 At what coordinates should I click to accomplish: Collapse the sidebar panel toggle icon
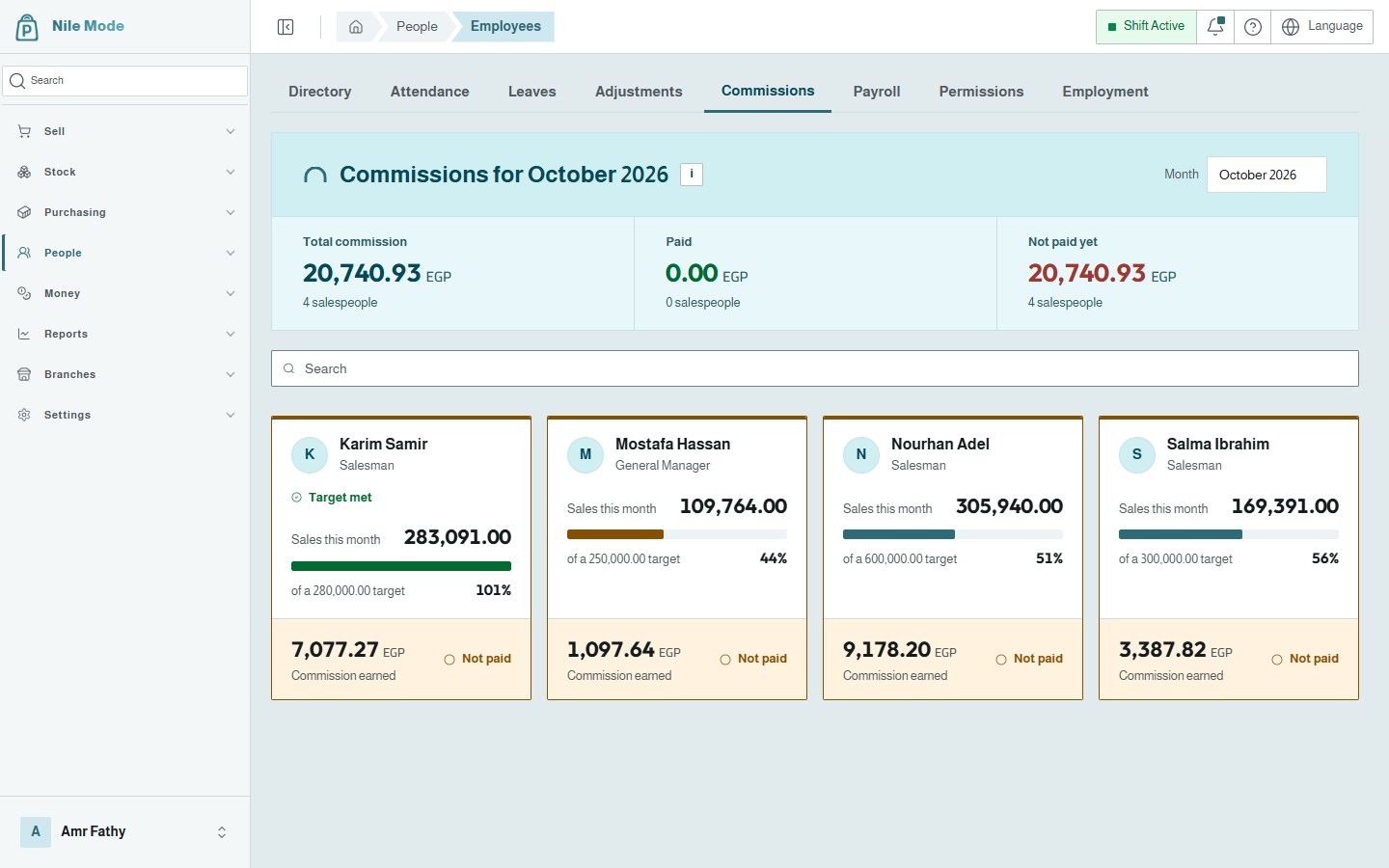286,27
